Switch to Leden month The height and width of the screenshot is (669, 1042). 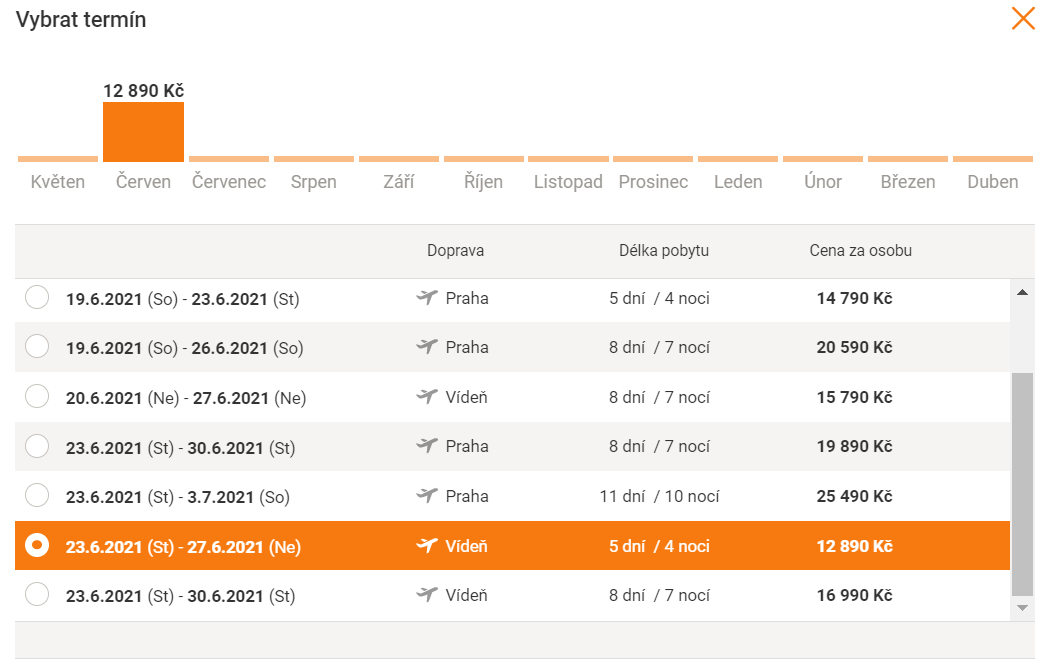(738, 181)
